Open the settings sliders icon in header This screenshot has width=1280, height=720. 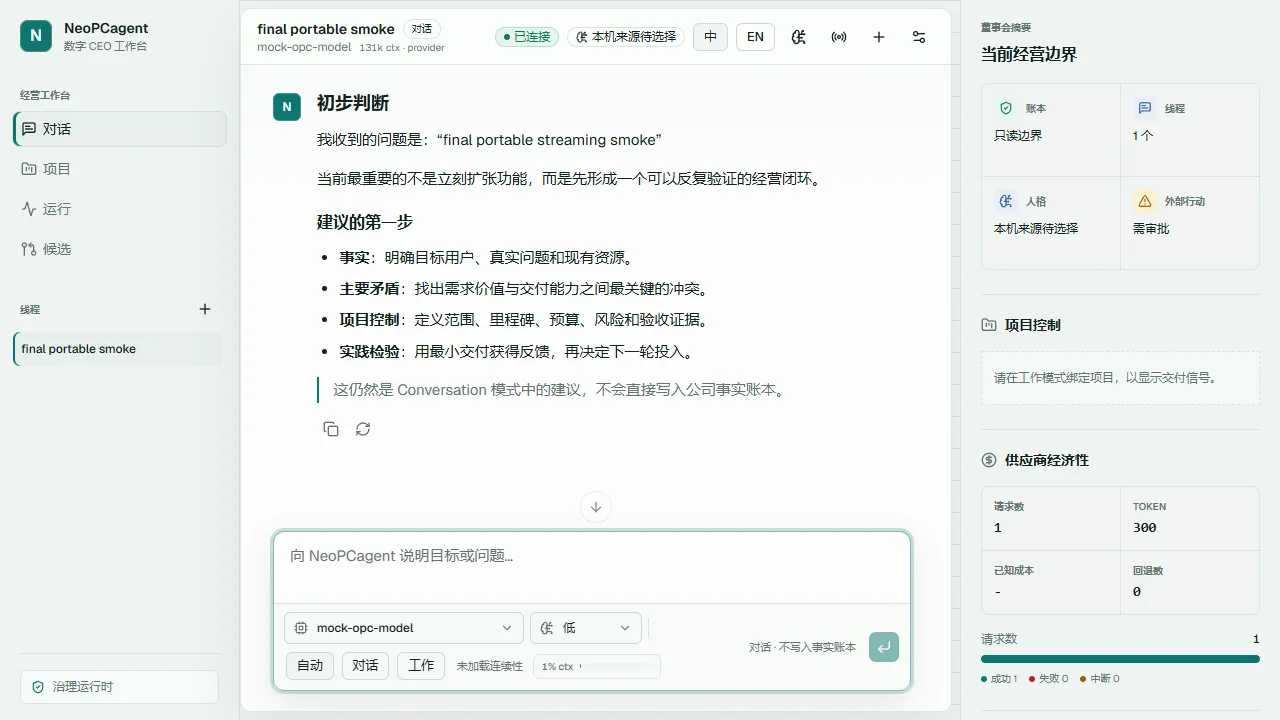pyautogui.click(x=919, y=37)
